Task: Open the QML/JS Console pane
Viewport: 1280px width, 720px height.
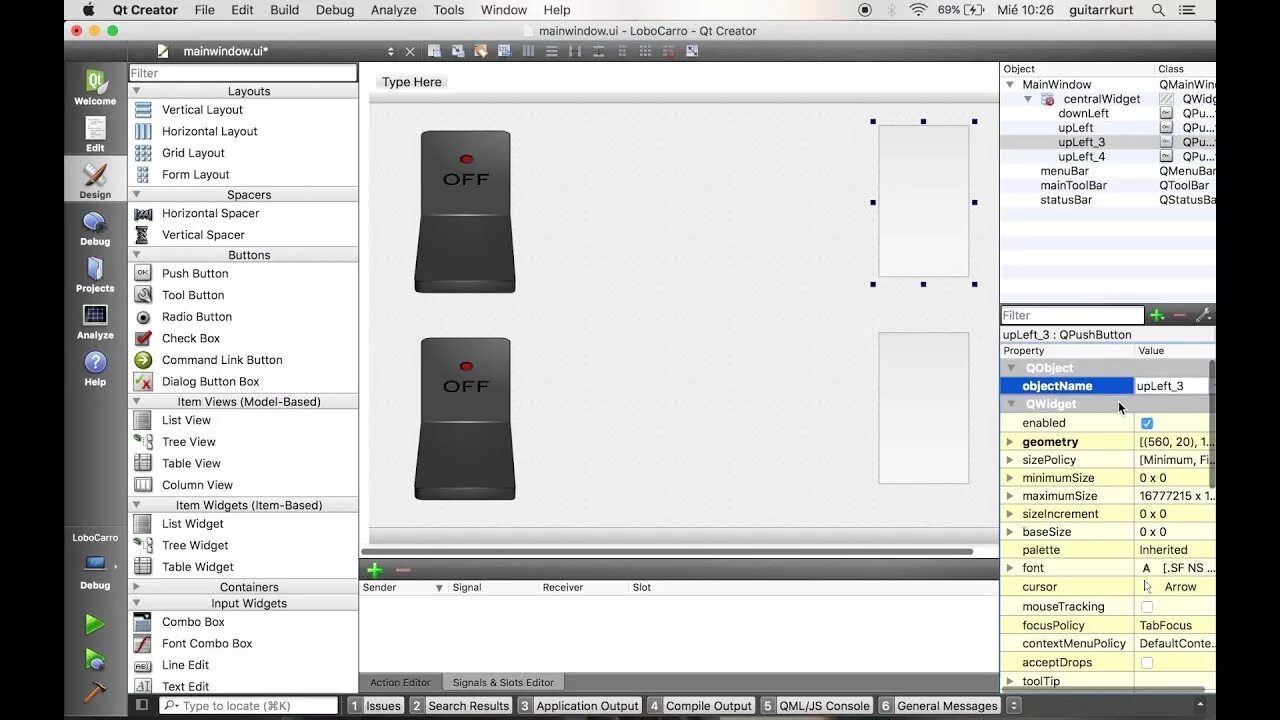Action: pyautogui.click(x=816, y=706)
